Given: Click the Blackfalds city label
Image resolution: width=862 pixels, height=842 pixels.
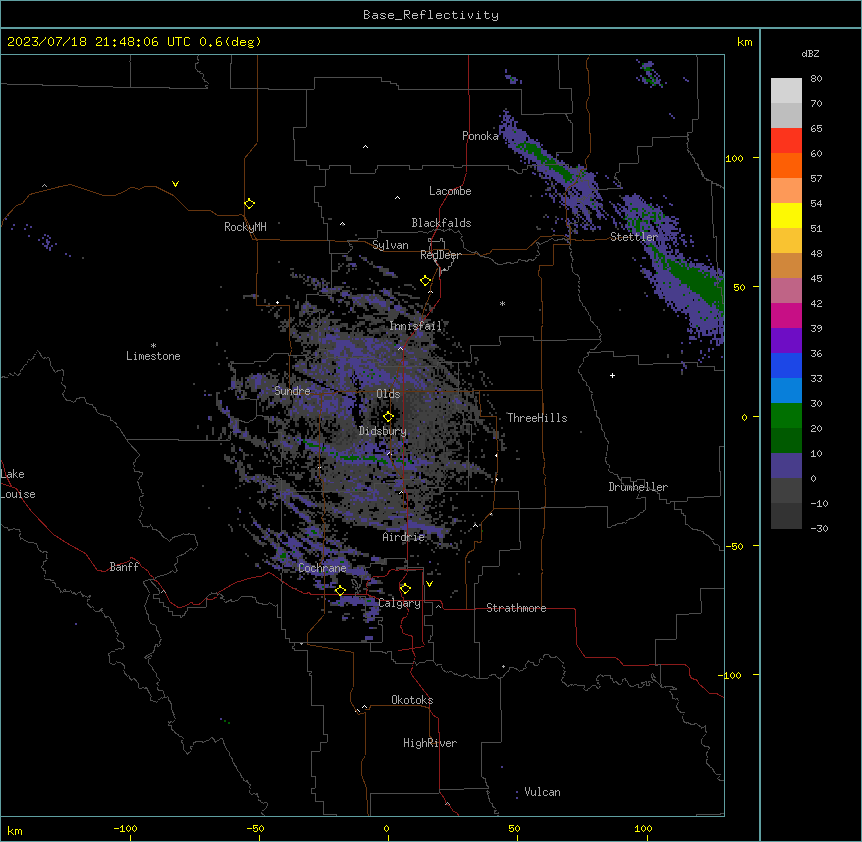Looking at the screenshot, I should (441, 223).
